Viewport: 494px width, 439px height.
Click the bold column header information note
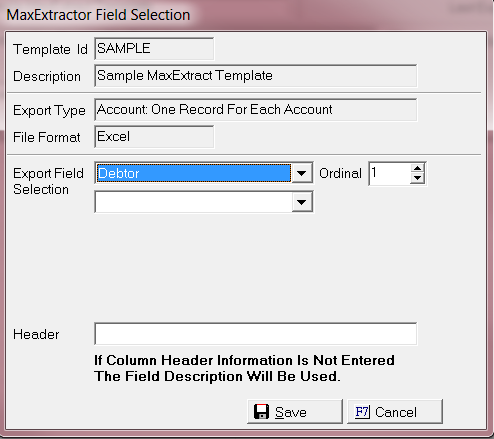[x=244, y=368]
